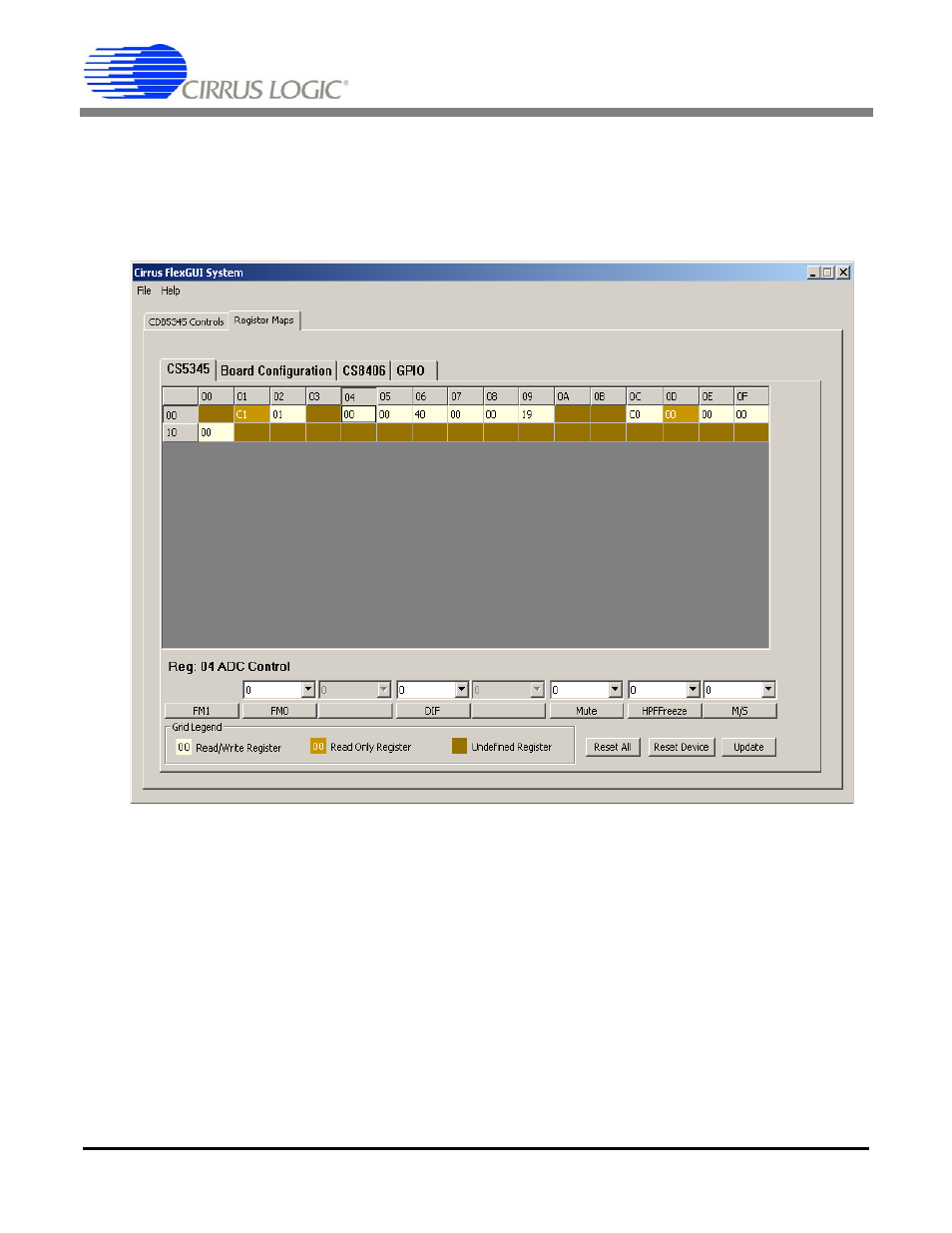Expand the dropdown above the FM0 button
Screen dimensions: 952x1233
(308, 690)
